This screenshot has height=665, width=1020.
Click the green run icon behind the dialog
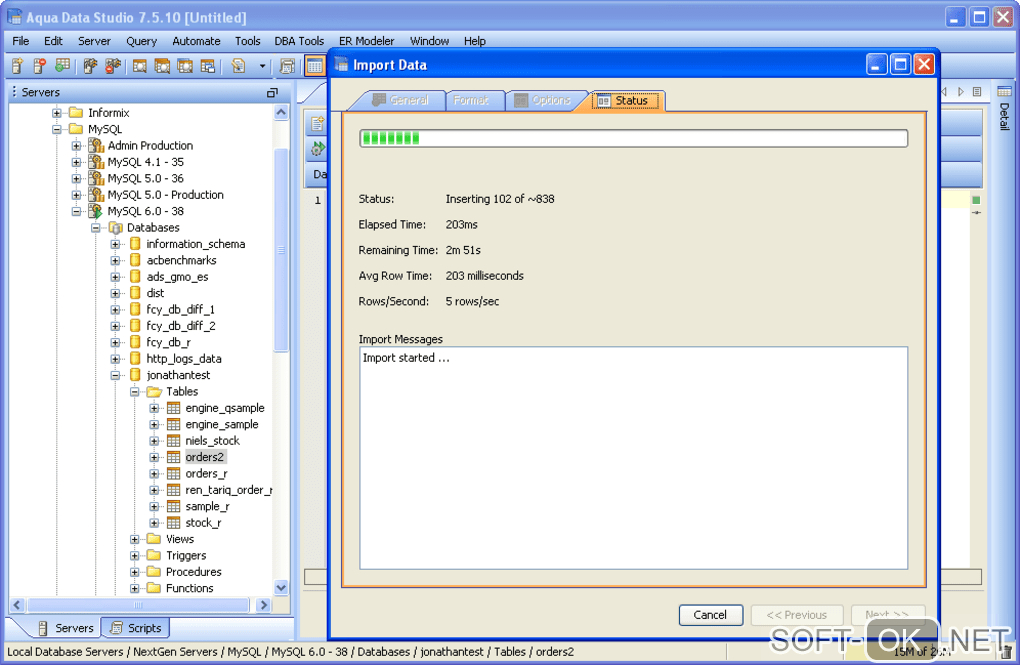[x=317, y=149]
